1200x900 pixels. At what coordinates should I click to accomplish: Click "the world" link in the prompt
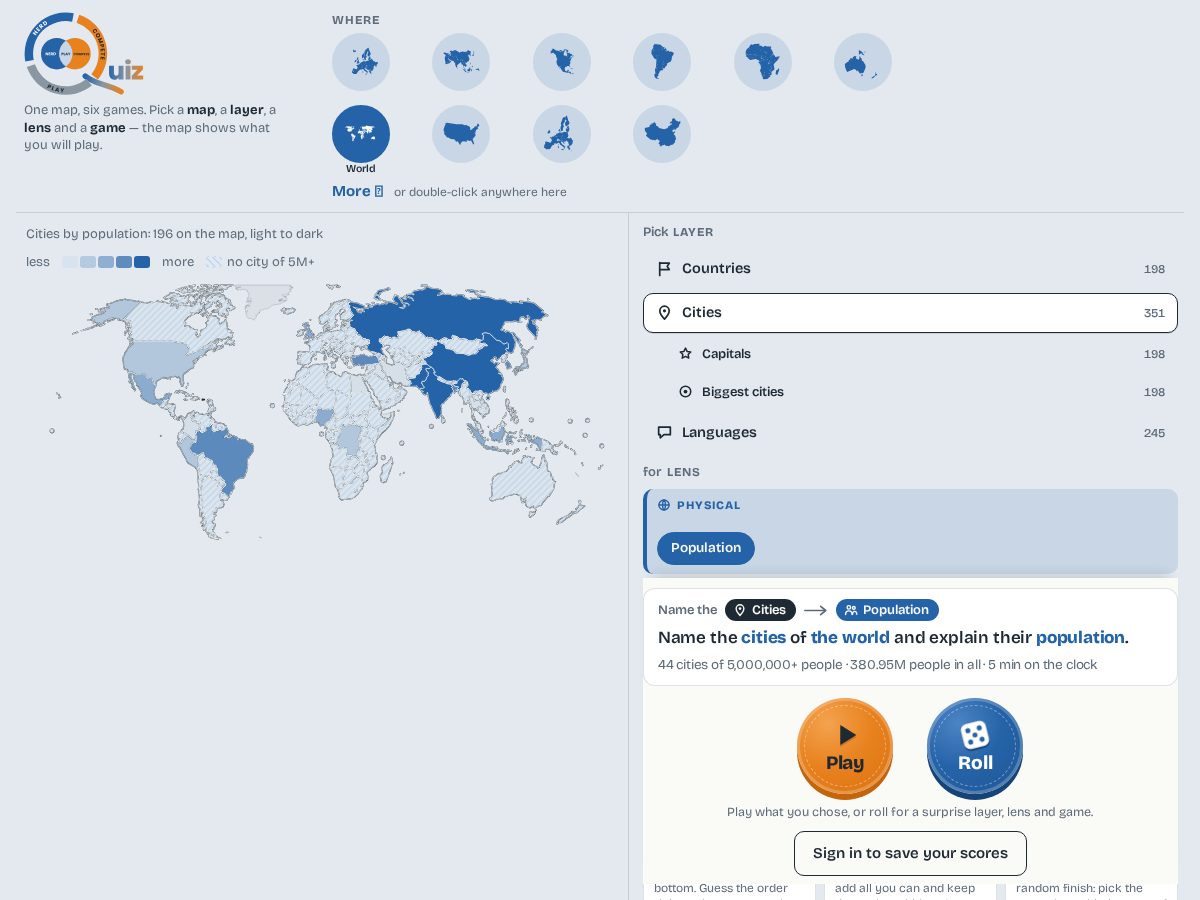(850, 638)
